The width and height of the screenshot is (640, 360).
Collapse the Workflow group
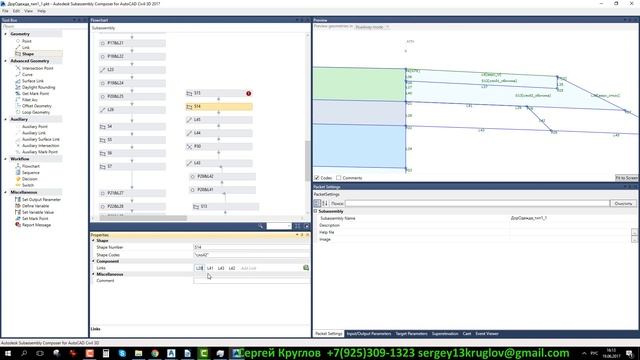coord(5,159)
